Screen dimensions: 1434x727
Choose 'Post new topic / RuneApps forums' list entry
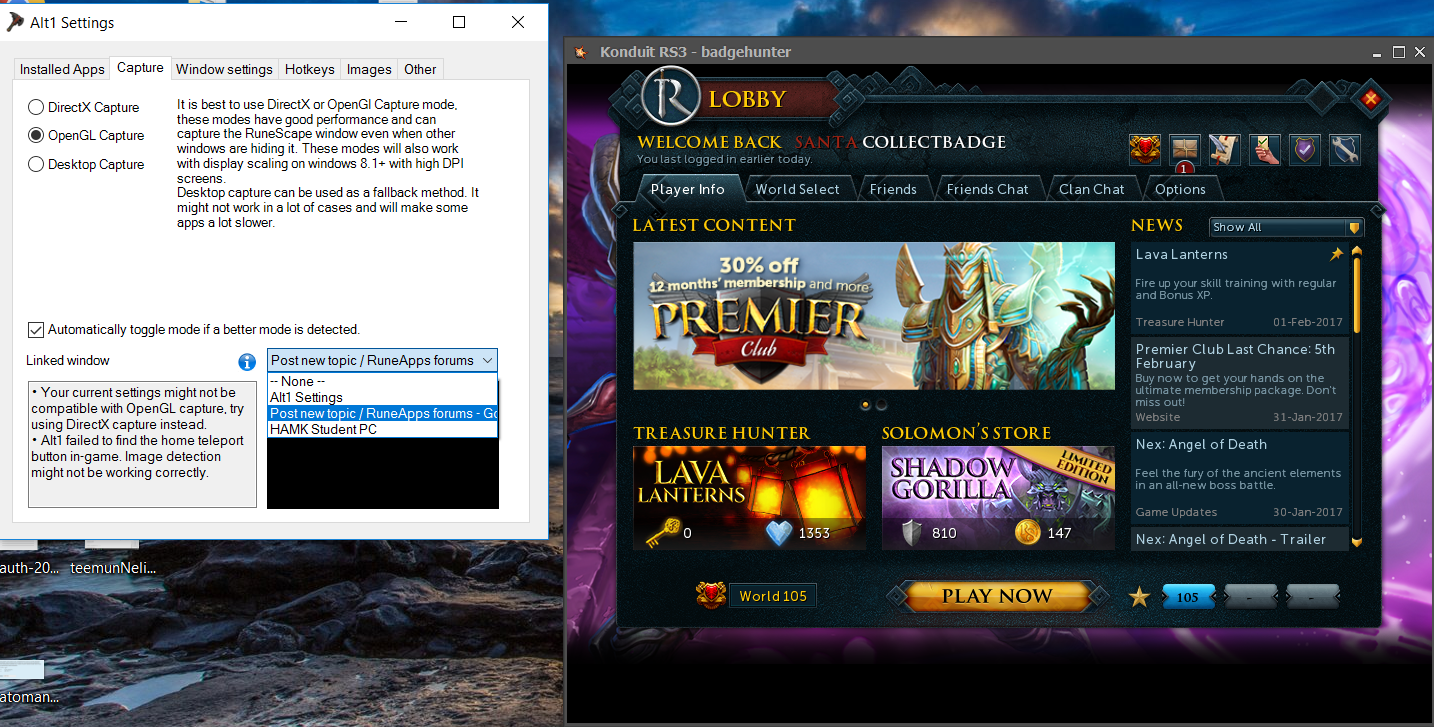pos(382,413)
